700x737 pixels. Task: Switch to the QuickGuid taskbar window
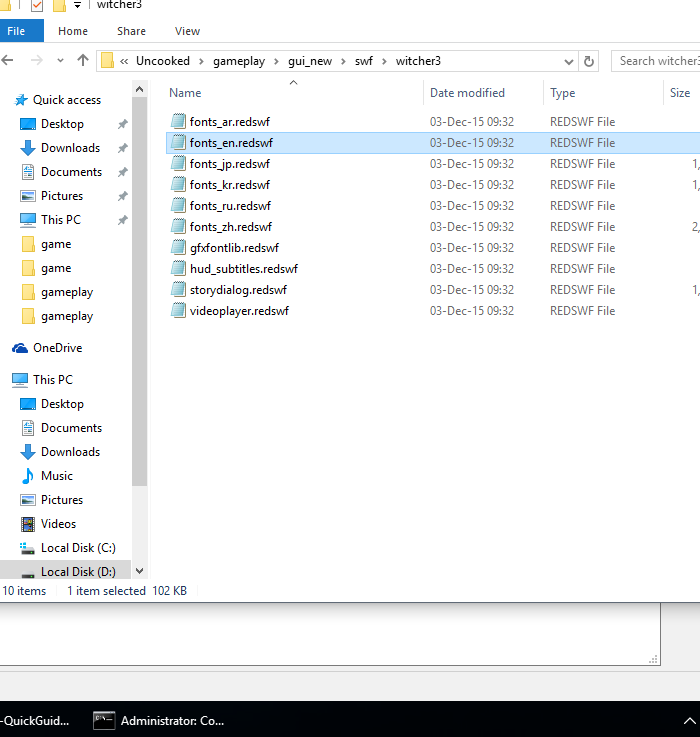pyautogui.click(x=37, y=721)
